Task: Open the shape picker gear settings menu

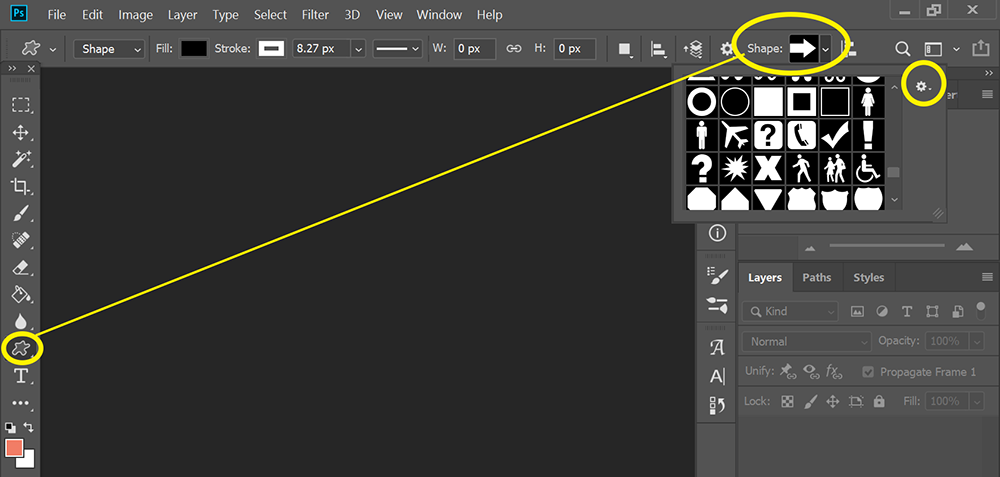Action: coord(923,88)
